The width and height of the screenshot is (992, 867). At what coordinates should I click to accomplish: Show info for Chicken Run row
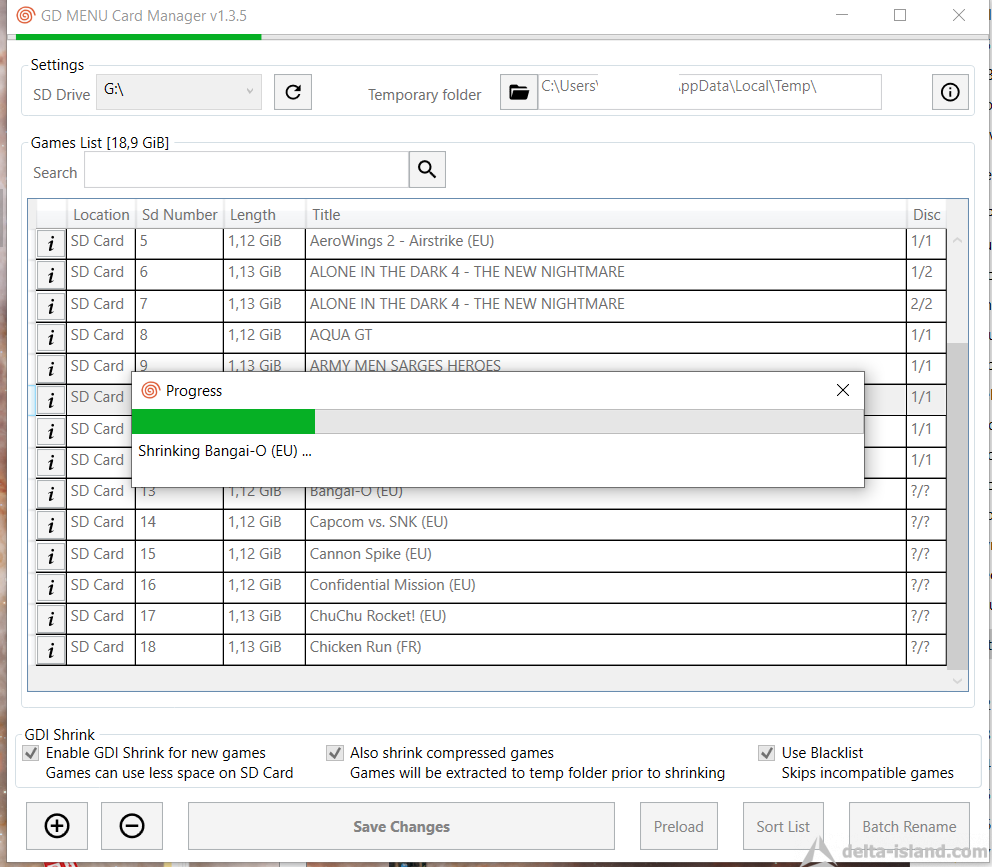51,650
